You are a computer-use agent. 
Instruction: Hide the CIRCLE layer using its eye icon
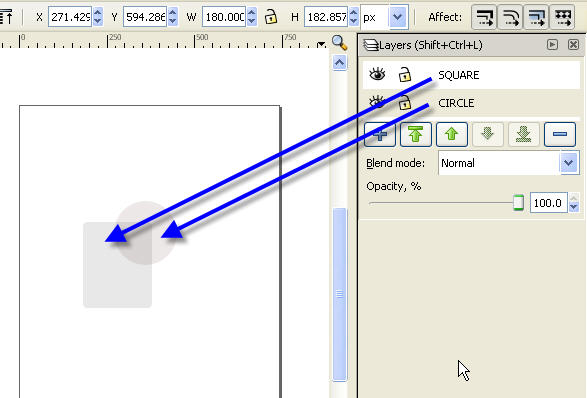click(x=377, y=102)
